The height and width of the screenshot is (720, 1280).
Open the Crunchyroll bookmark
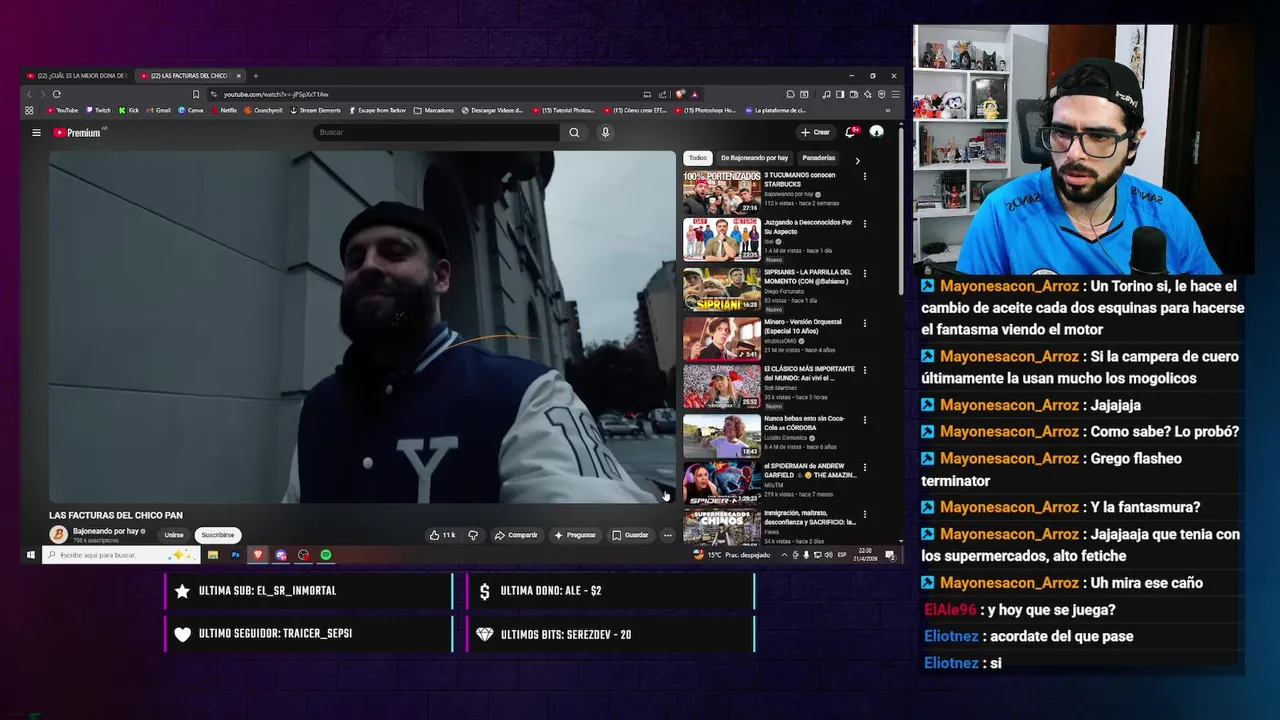pos(263,110)
